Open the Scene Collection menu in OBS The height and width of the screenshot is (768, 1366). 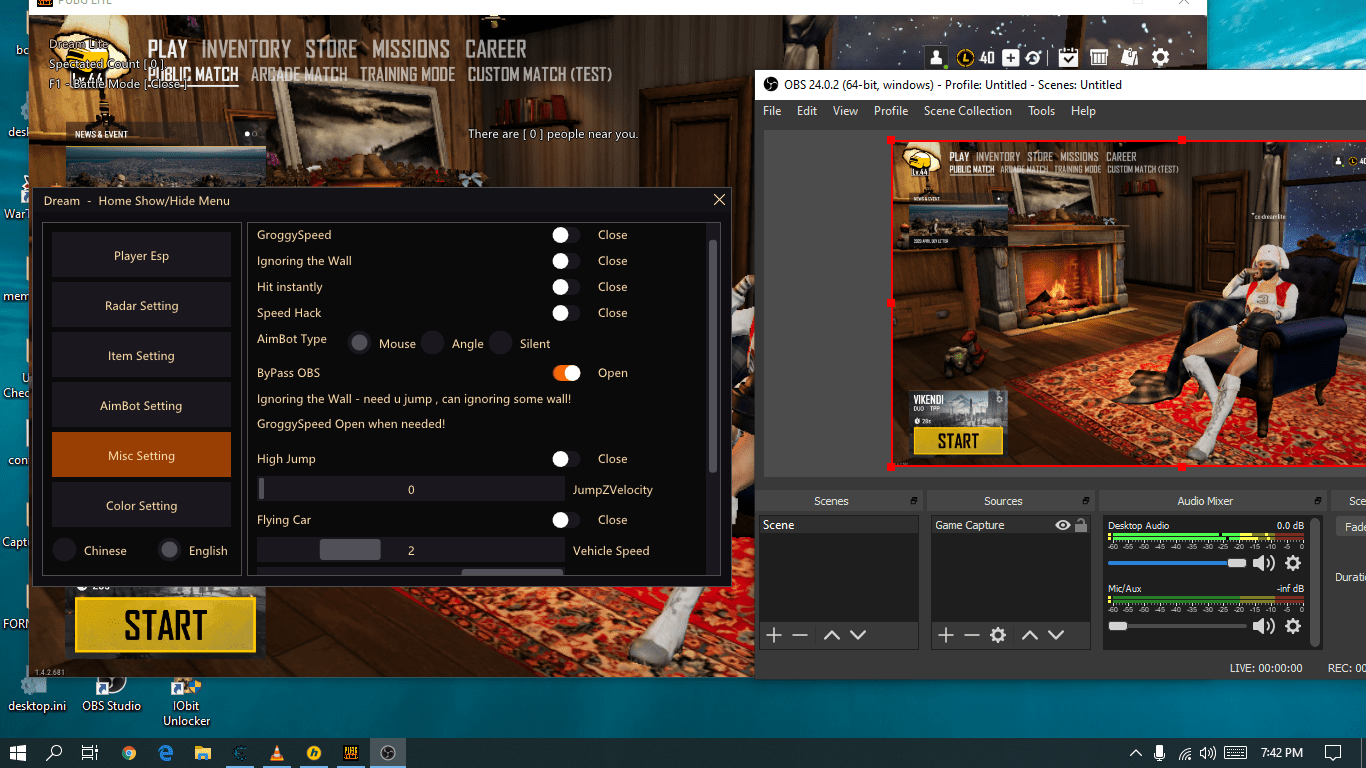click(968, 111)
